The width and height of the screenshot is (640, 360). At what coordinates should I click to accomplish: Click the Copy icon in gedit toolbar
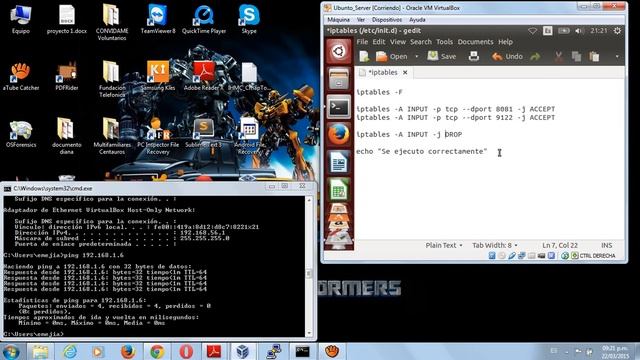click(x=576, y=57)
